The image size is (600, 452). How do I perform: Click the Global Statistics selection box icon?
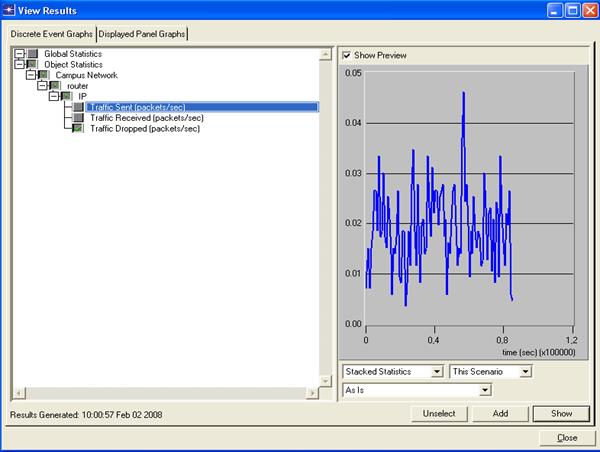(34, 53)
